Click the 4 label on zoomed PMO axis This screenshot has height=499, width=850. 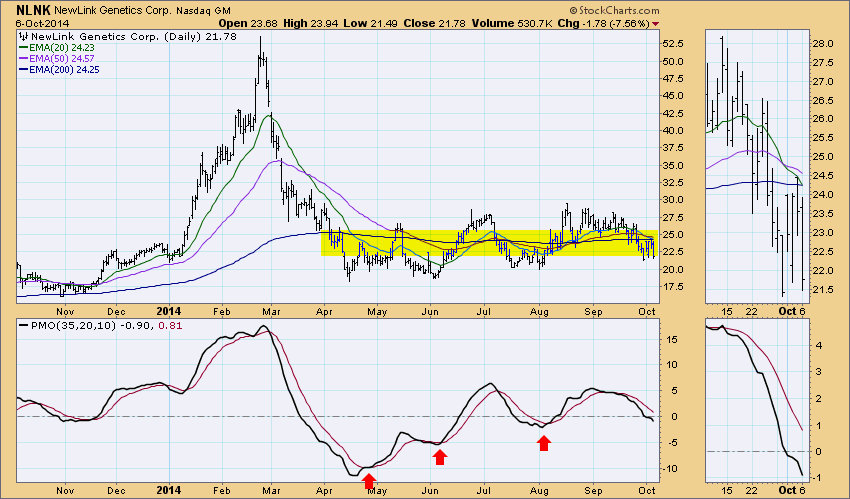pos(819,345)
